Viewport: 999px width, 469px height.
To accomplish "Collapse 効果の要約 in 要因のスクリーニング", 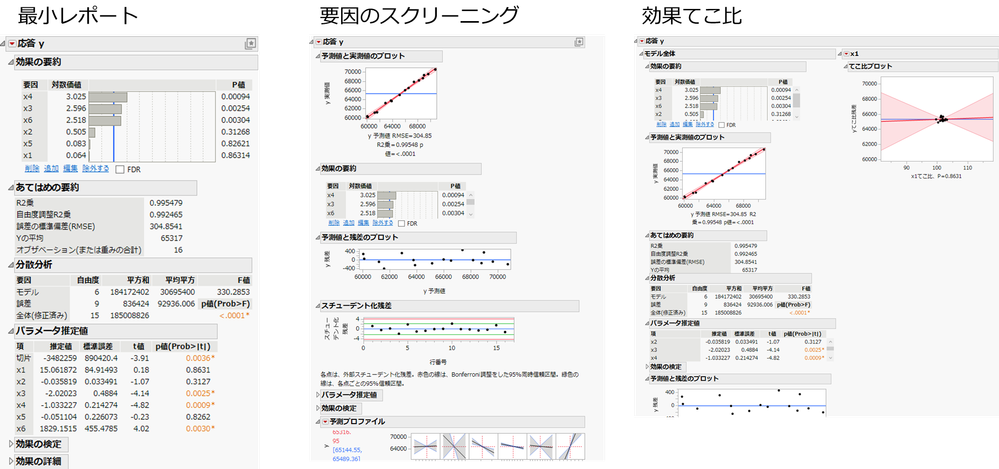I will (x=317, y=168).
